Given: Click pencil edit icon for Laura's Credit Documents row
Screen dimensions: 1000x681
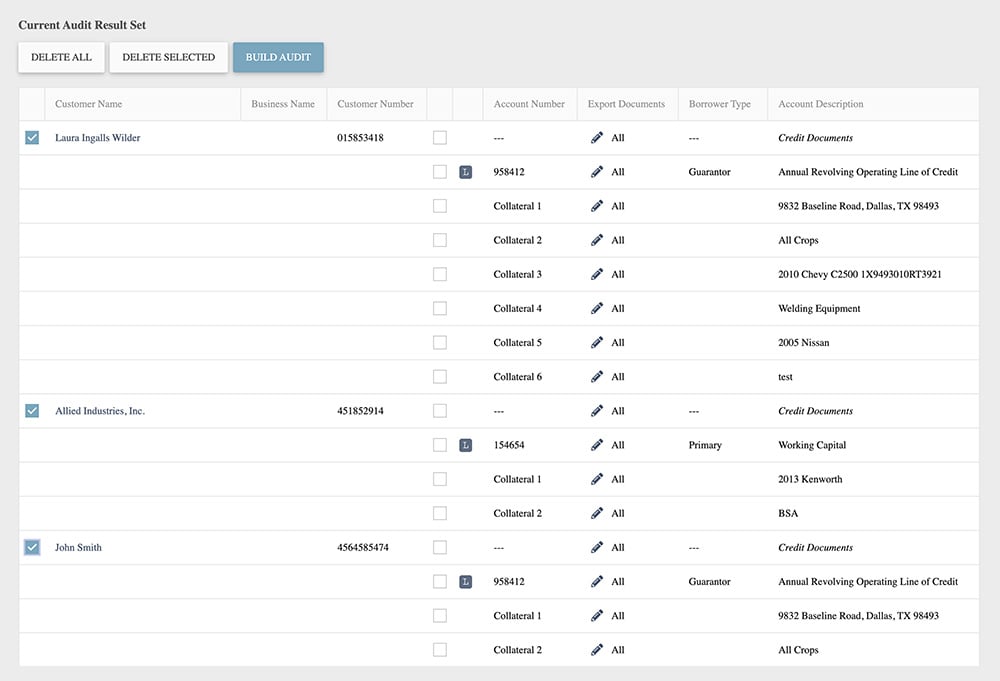Looking at the screenshot, I should 597,138.
